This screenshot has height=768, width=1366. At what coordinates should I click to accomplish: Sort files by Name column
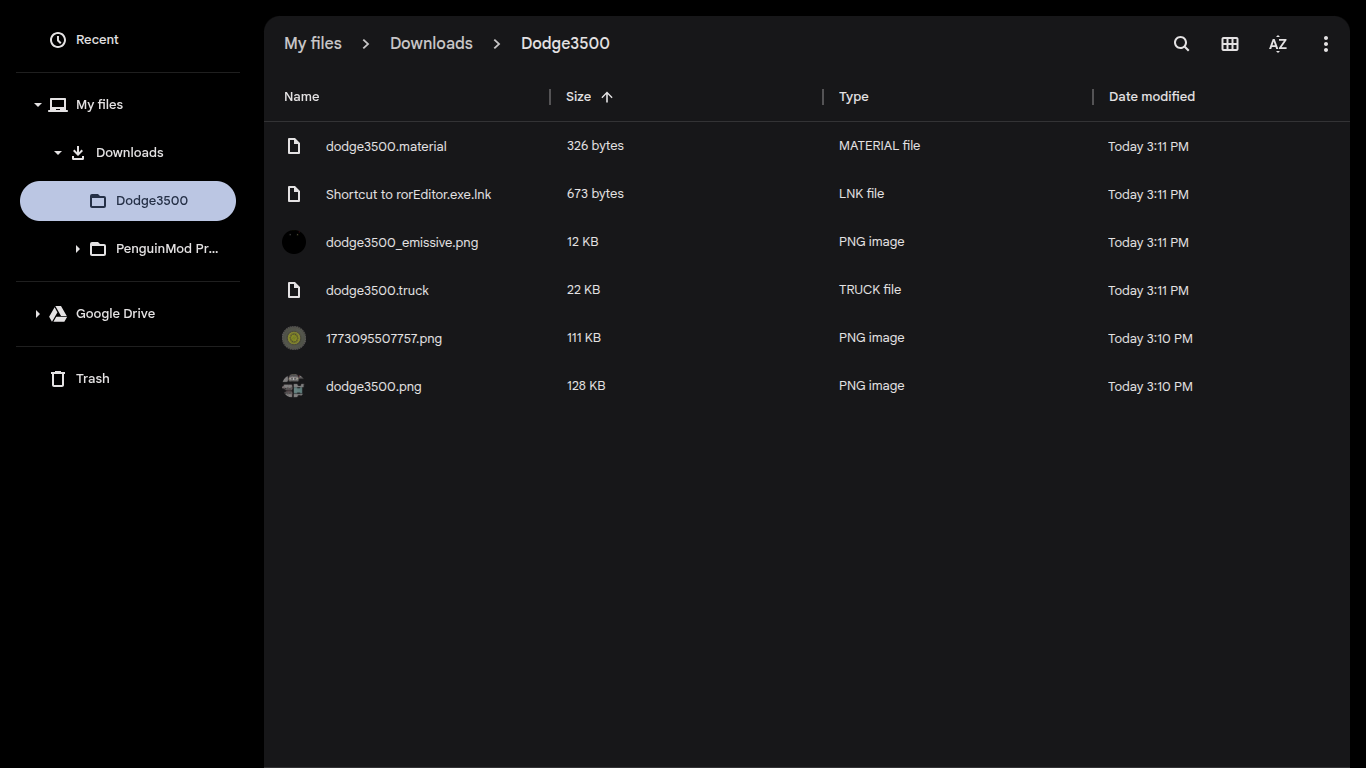point(302,97)
